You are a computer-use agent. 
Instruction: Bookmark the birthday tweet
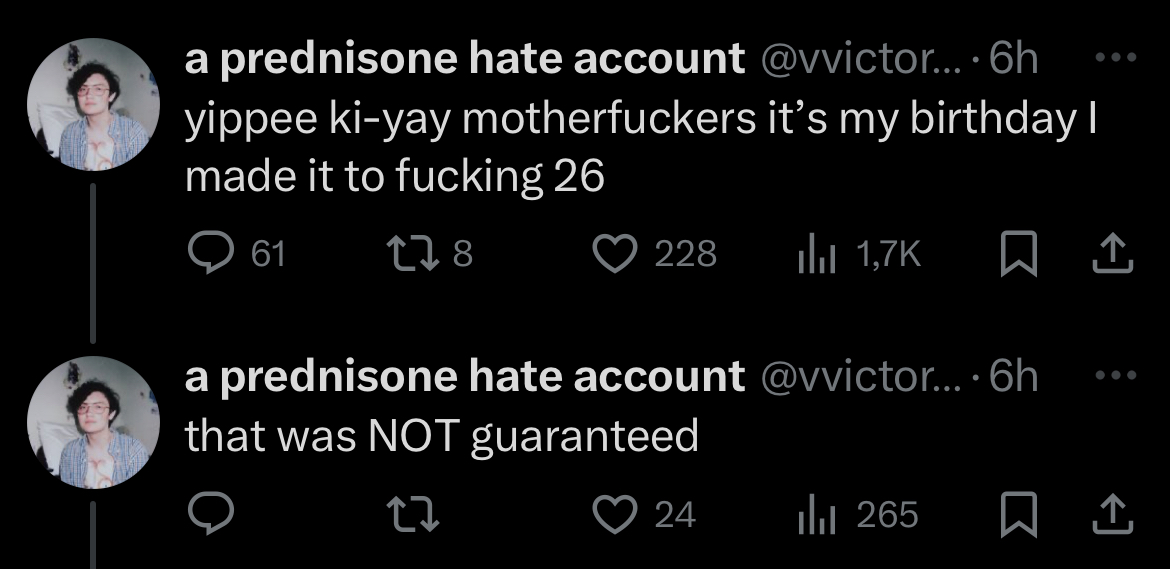1019,254
